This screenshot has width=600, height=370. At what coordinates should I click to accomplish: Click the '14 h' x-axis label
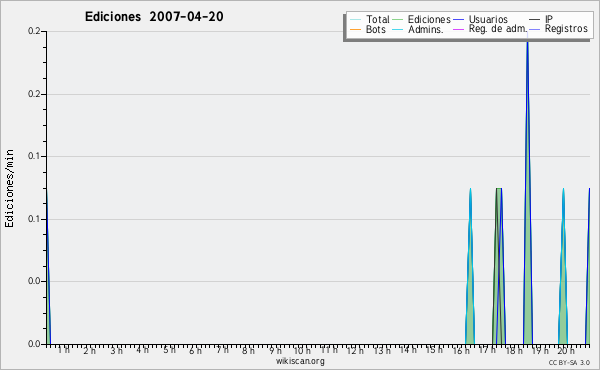(408, 350)
